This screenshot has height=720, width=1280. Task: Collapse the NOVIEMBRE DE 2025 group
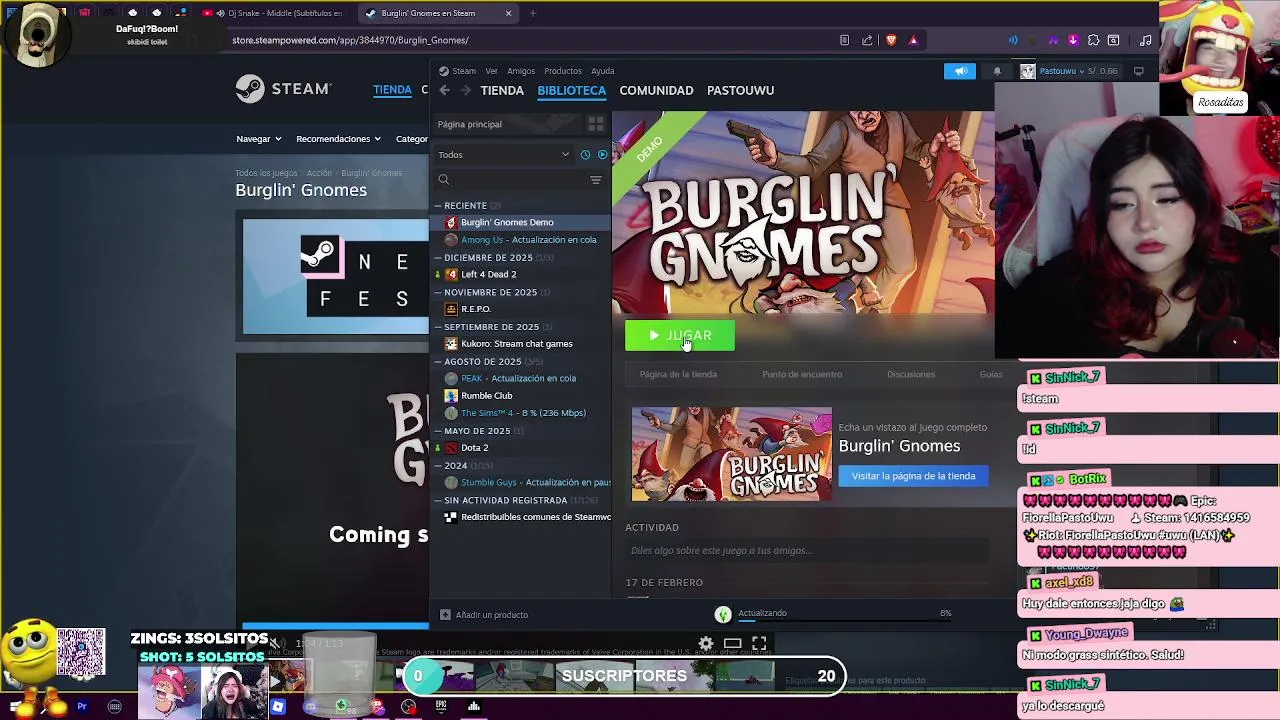[438, 292]
